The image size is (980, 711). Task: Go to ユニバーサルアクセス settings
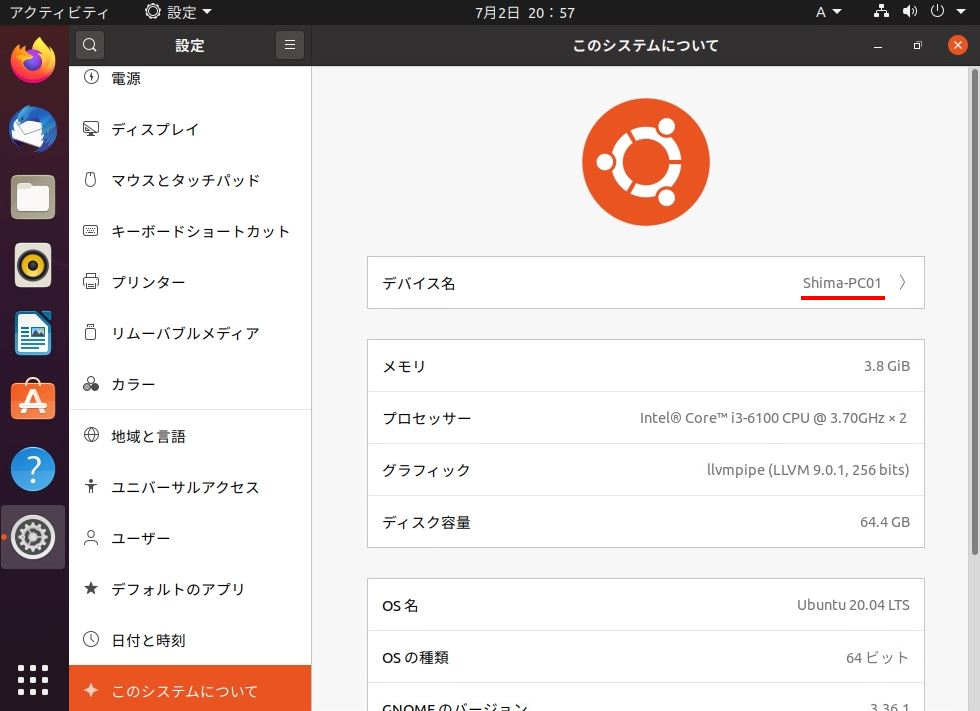click(190, 487)
